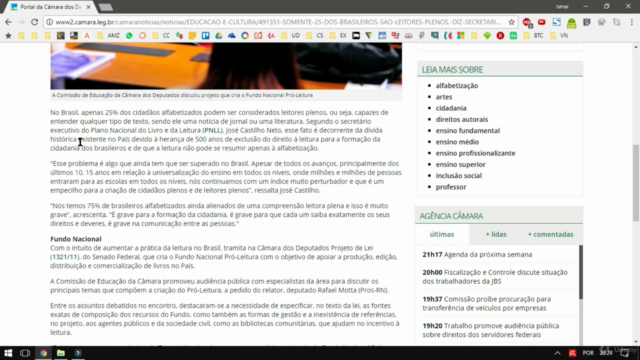This screenshot has width=640, height=360.
Task: Open the direitos autorais topic link
Action: coord(462,119)
